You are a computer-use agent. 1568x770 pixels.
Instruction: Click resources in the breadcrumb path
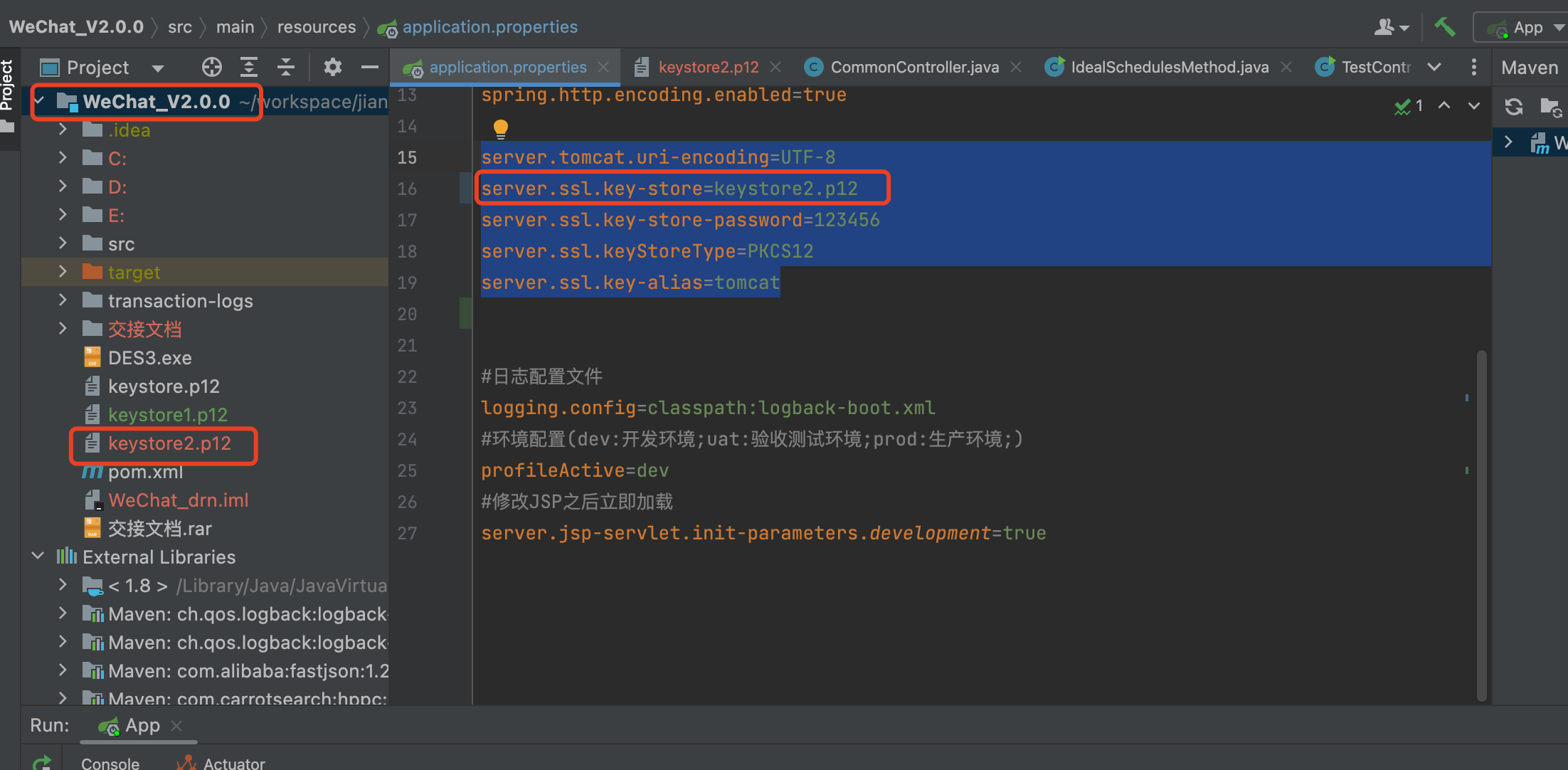tap(316, 27)
